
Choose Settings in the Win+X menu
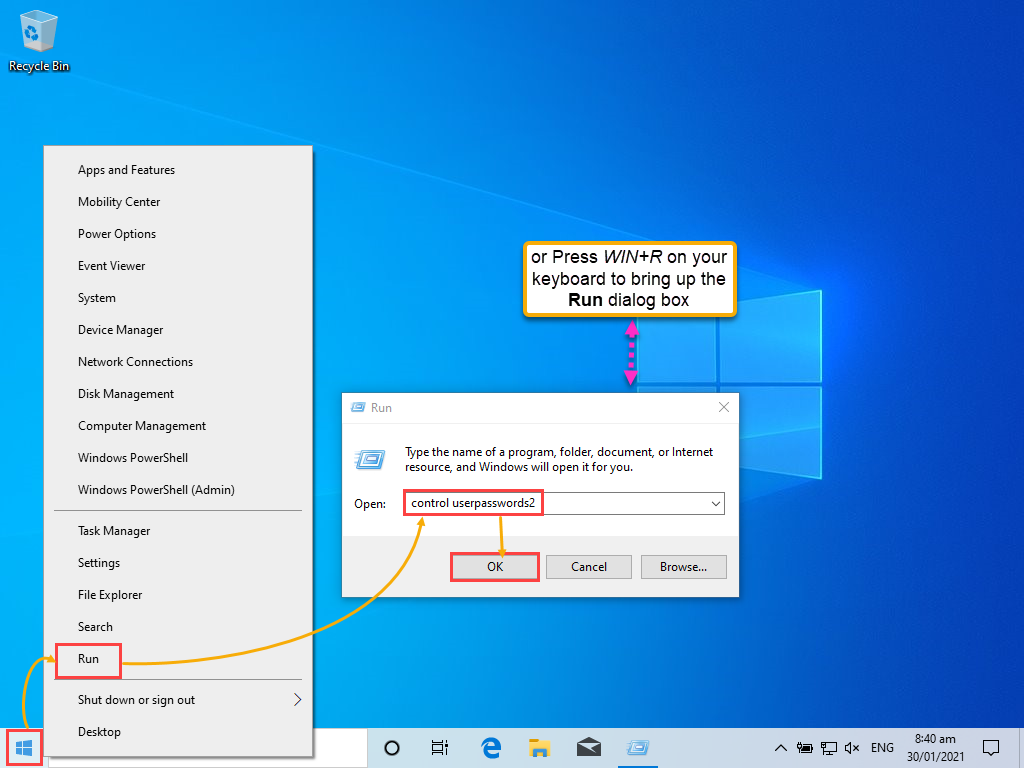coord(178,563)
